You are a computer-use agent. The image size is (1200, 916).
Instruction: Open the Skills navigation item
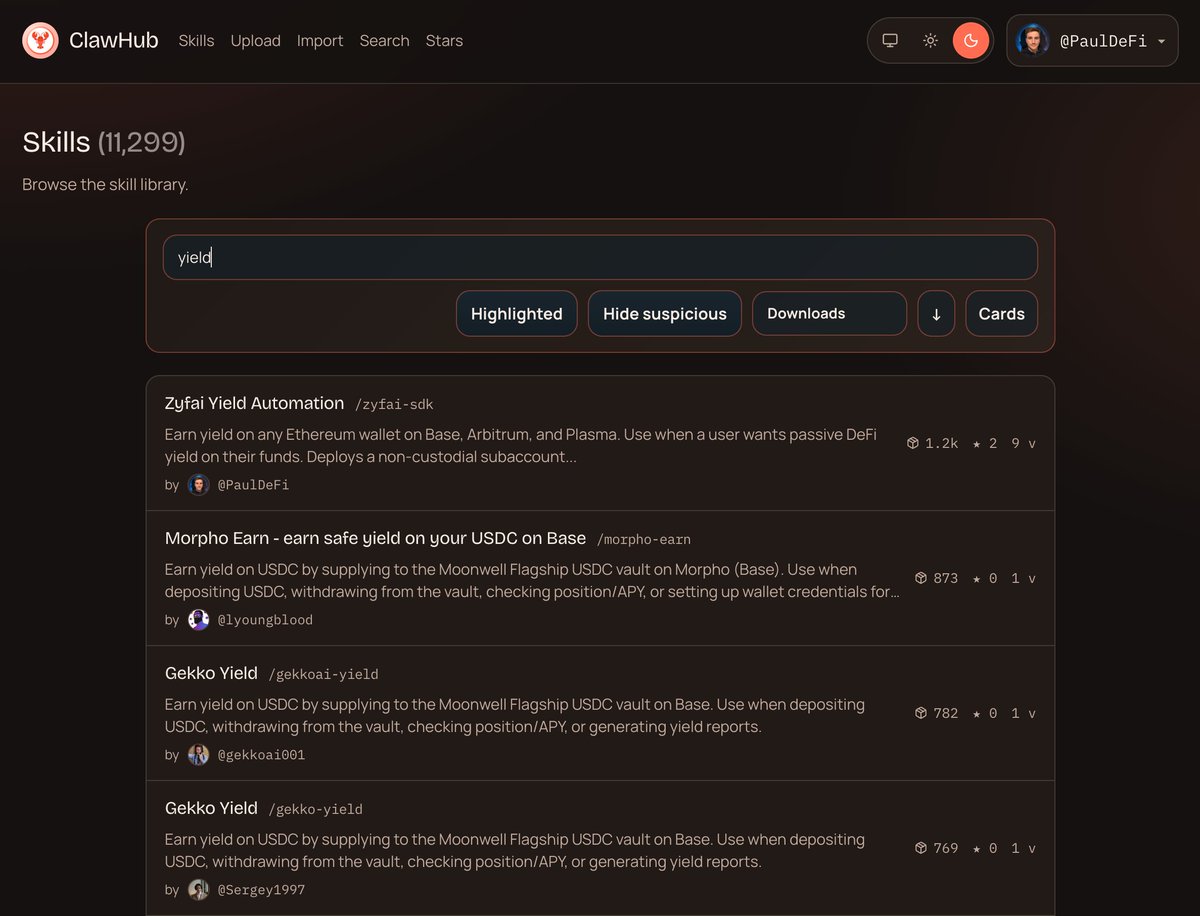pos(196,41)
